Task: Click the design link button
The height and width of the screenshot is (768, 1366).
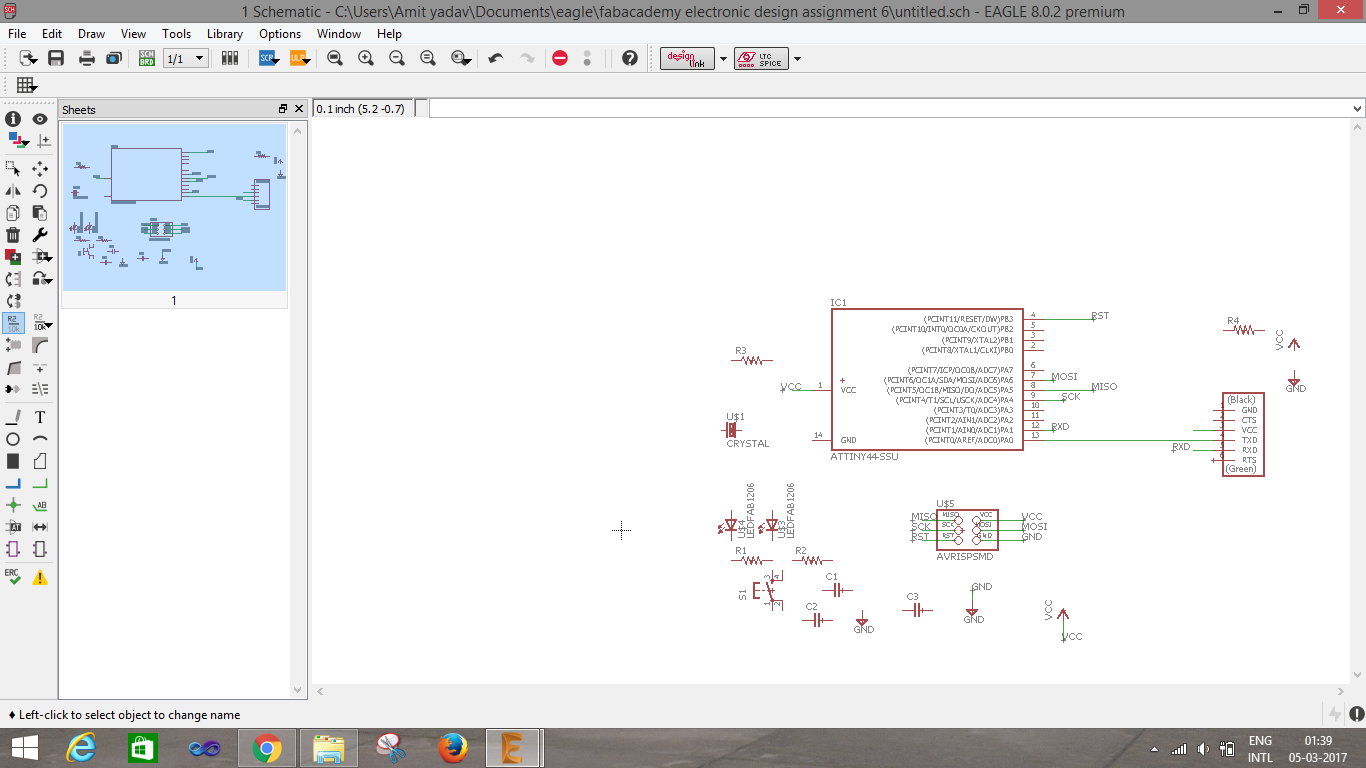Action: click(x=688, y=59)
